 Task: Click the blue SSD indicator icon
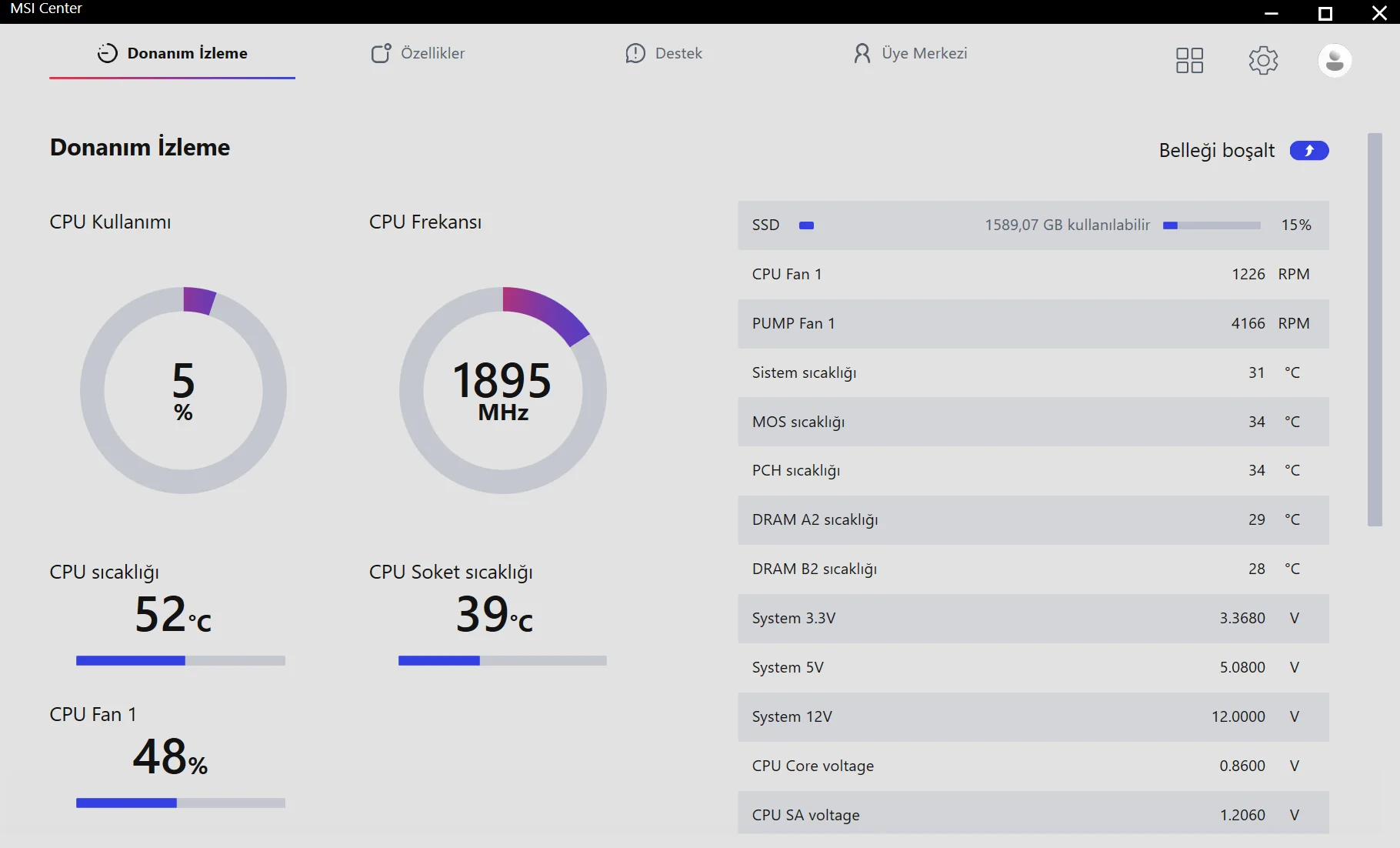(806, 225)
